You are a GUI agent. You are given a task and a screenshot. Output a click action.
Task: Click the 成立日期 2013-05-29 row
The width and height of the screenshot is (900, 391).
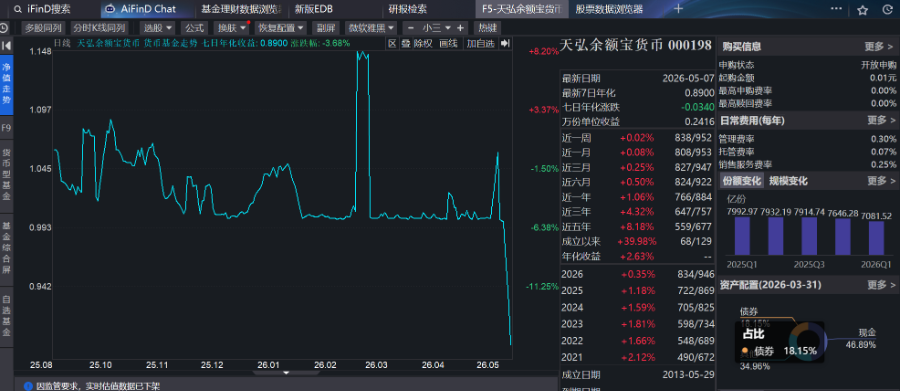tap(637, 375)
